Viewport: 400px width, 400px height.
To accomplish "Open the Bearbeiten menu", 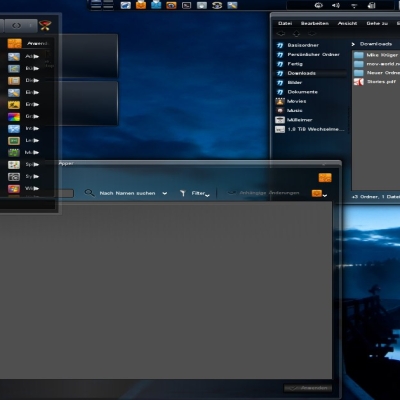I will tap(315, 23).
